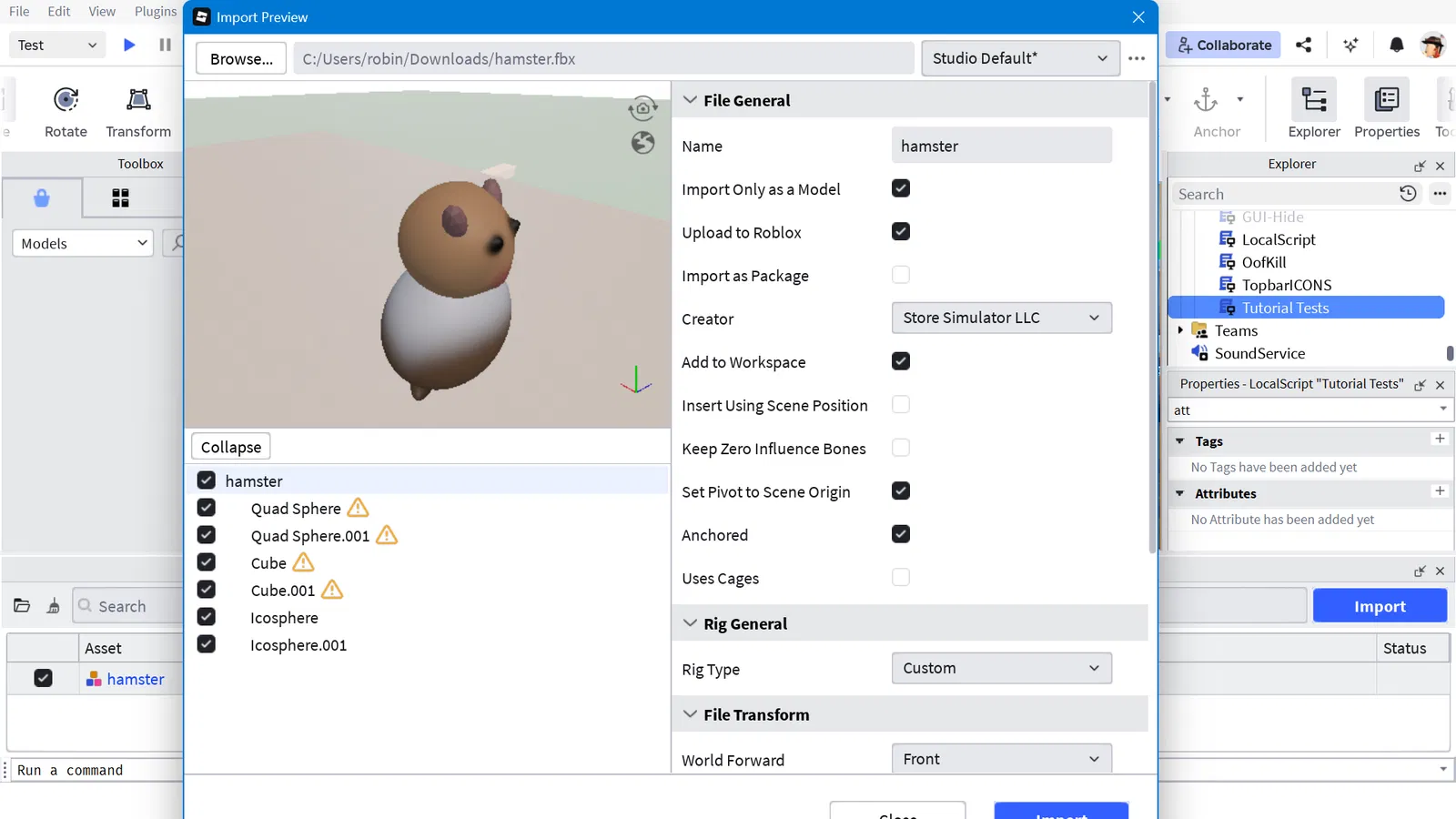Expand the Teams node in Explorer

(x=1180, y=330)
